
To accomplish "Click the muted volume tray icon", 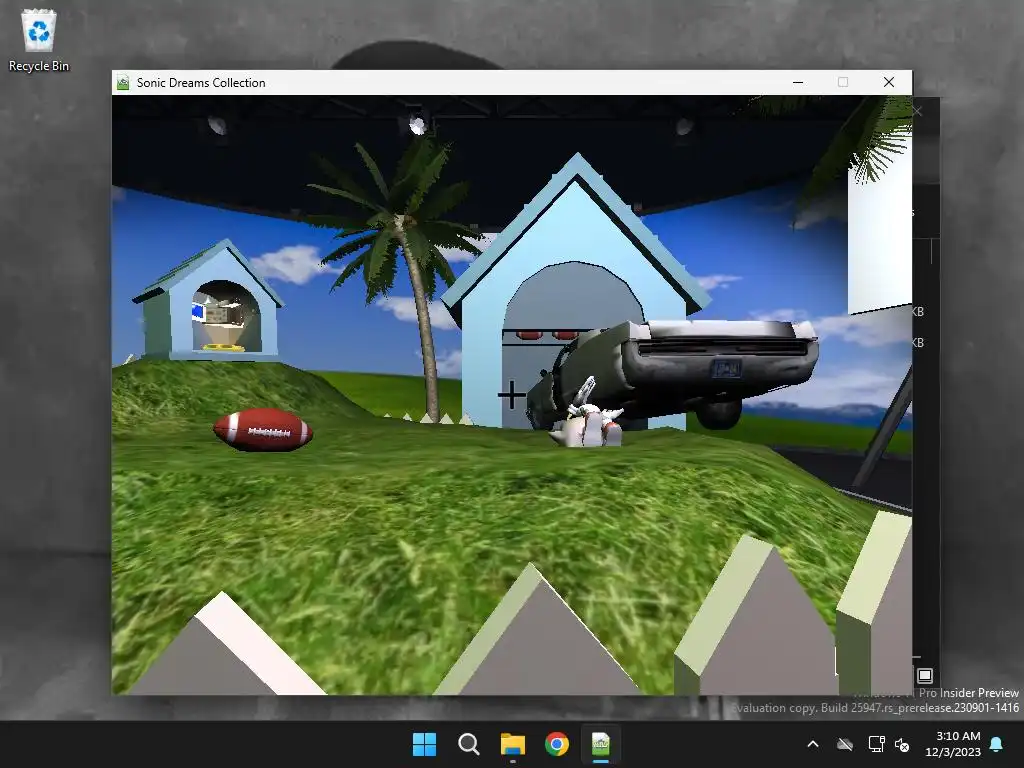I will 902,744.
